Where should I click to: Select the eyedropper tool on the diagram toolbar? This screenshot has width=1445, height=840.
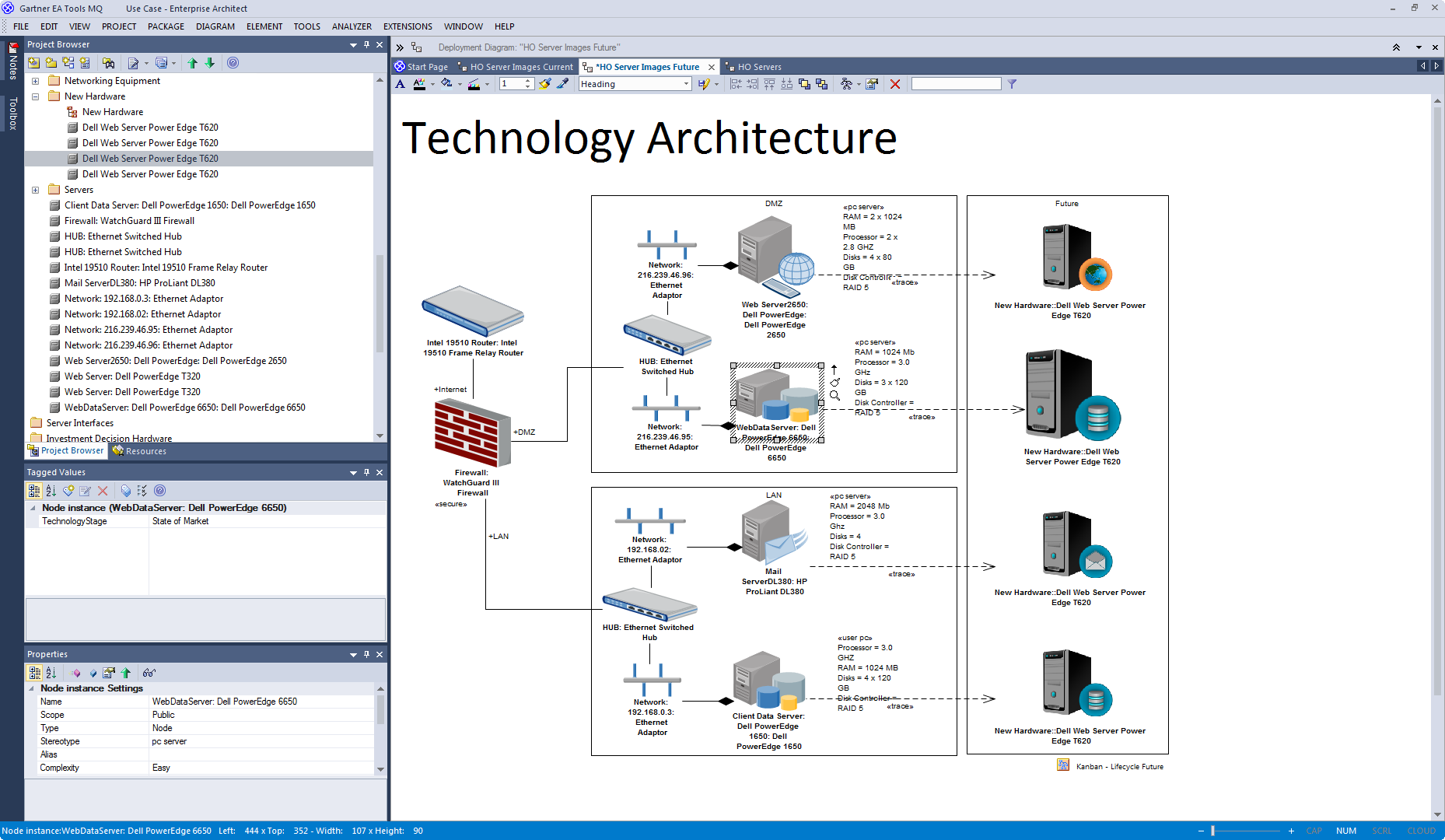[x=563, y=84]
